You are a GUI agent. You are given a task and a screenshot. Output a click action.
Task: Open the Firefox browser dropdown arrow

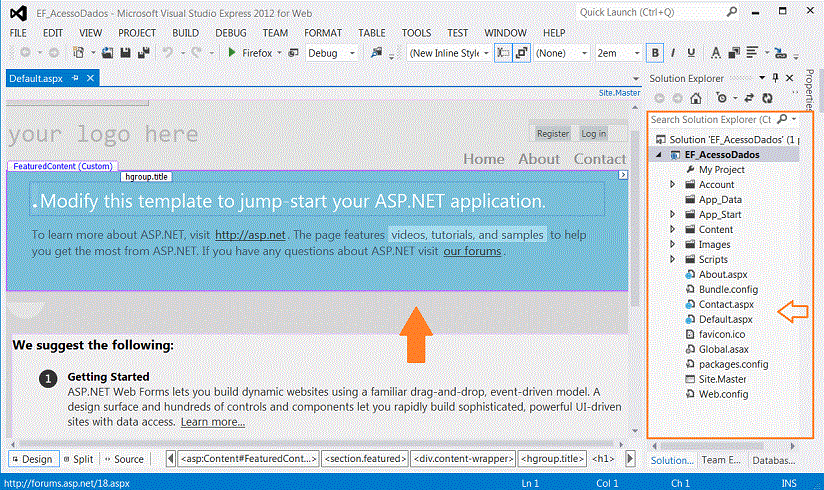click(x=280, y=53)
